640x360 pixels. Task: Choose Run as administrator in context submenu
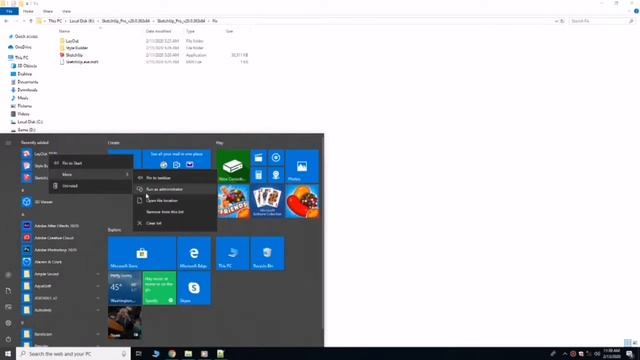[175, 189]
